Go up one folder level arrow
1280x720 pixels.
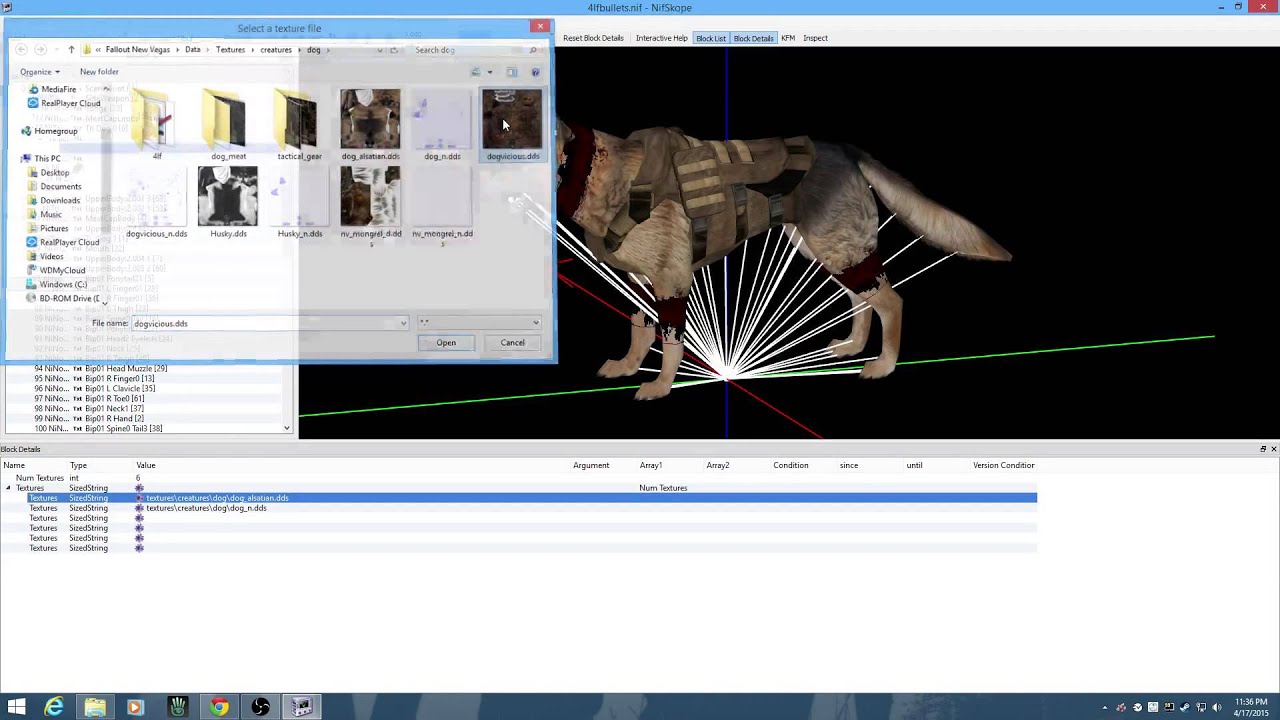point(70,50)
